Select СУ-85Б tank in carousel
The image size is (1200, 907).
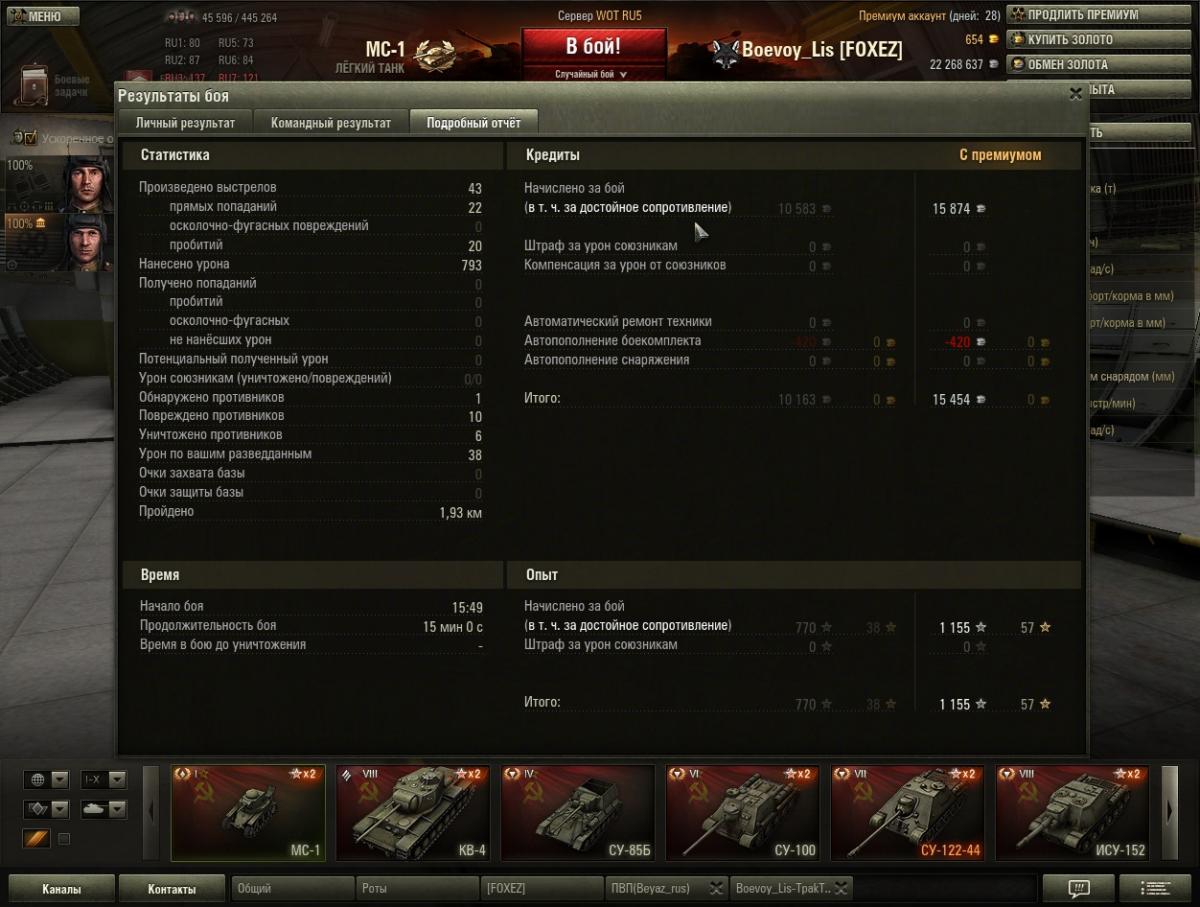578,813
